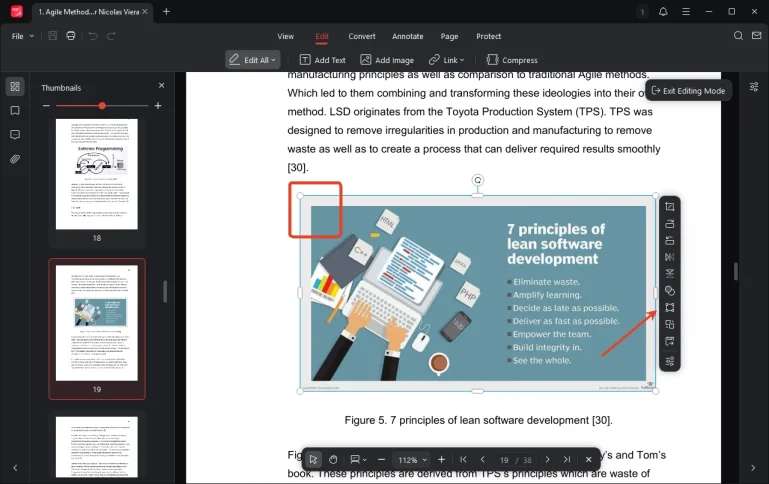Open image properties sliders icon

(x=670, y=360)
